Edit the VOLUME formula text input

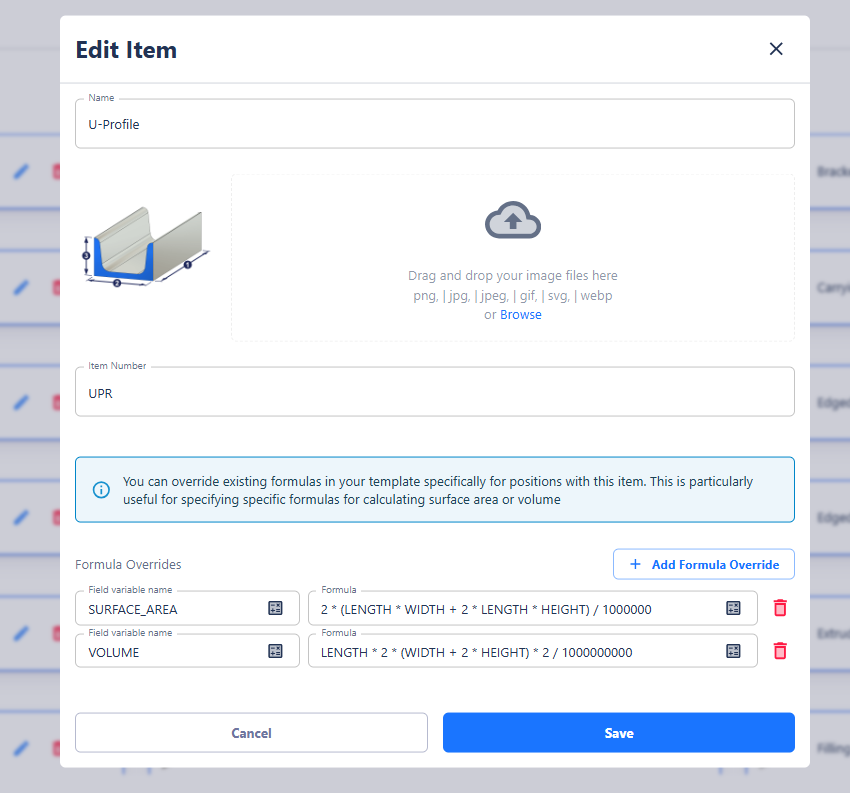tap(515, 652)
